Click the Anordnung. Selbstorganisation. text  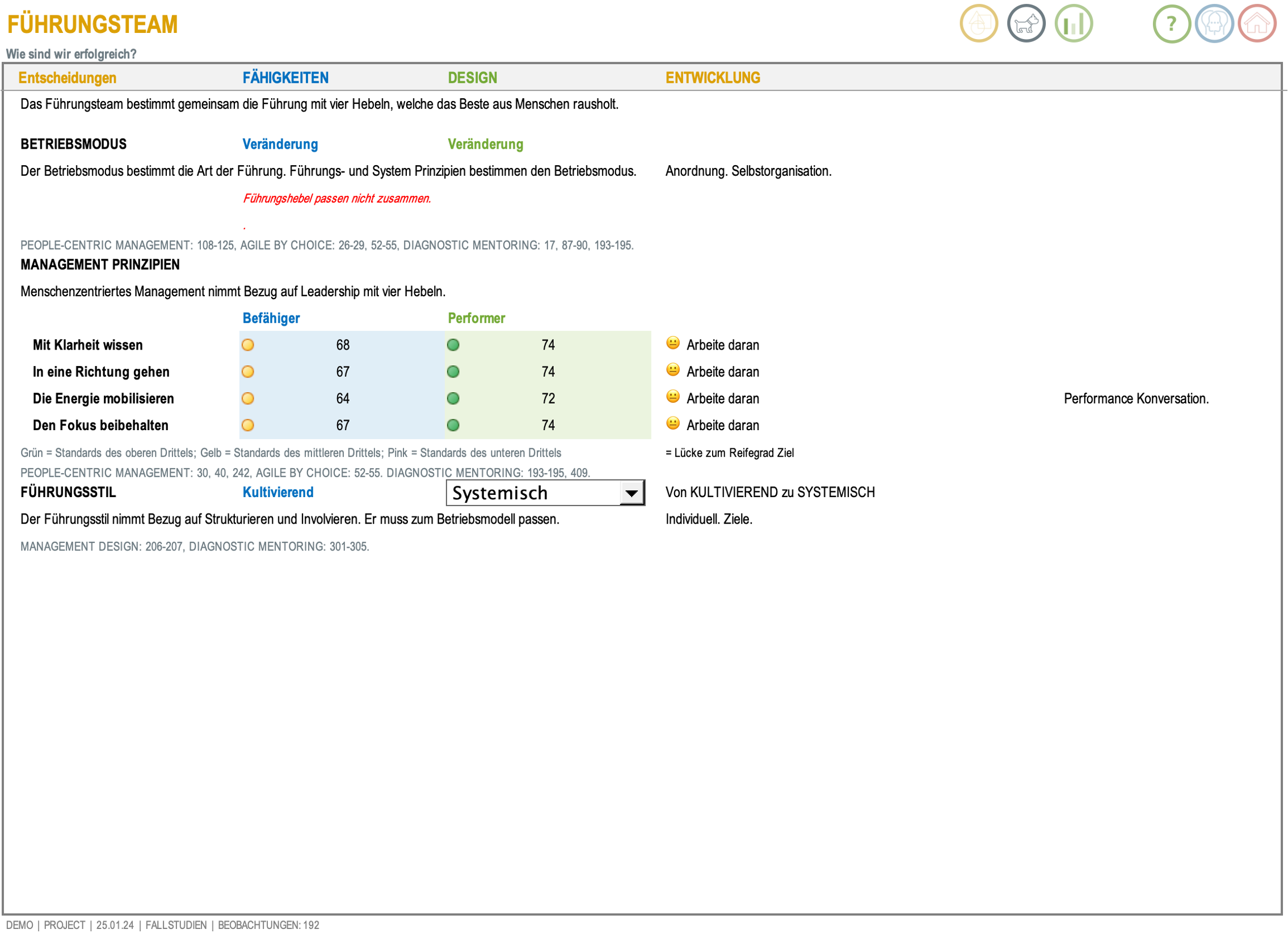click(748, 171)
